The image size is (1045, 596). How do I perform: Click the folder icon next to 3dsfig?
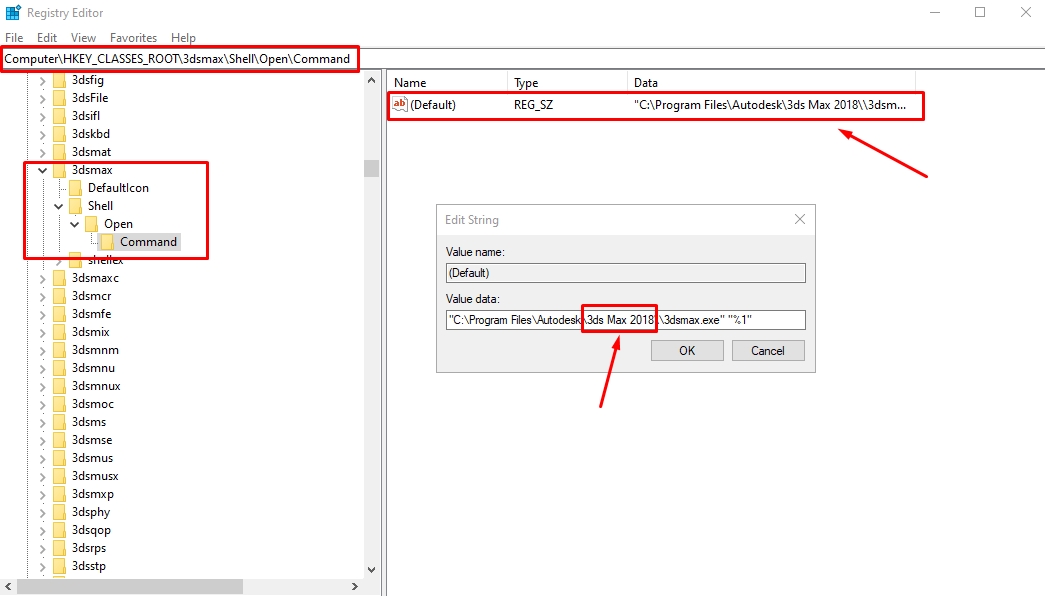(x=60, y=80)
